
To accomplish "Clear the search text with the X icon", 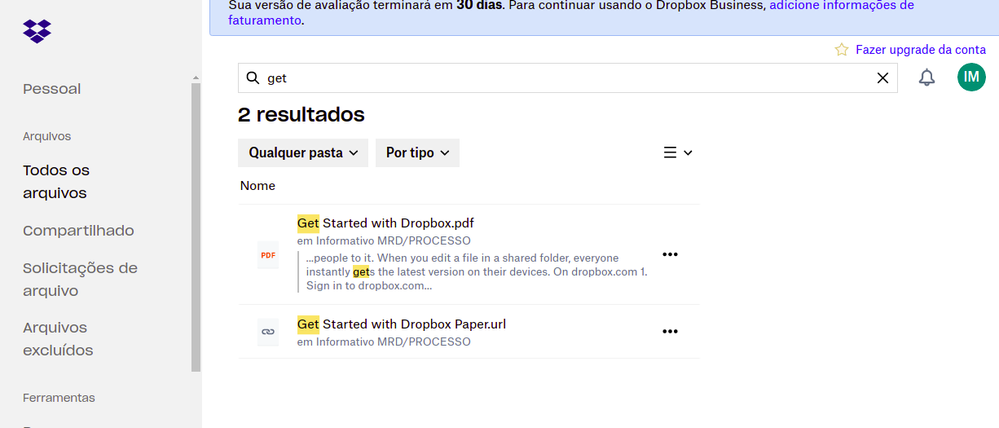I will click(x=882, y=78).
